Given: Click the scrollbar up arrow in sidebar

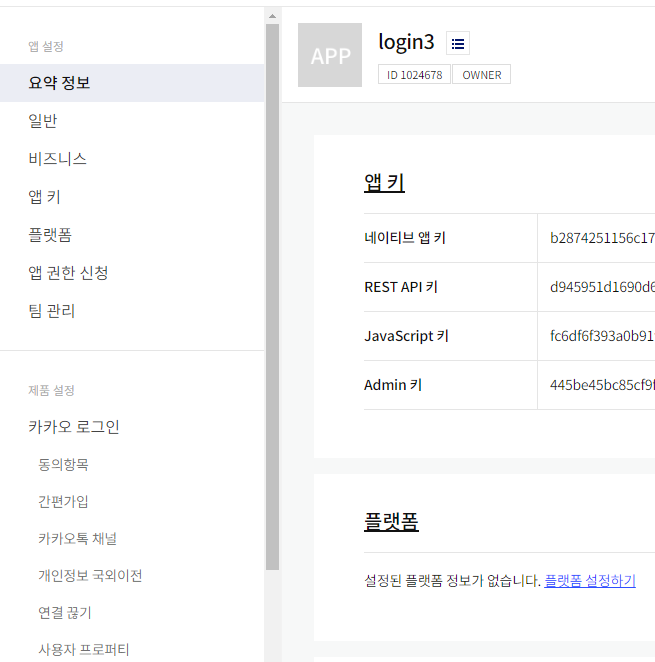Looking at the screenshot, I should 272,16.
